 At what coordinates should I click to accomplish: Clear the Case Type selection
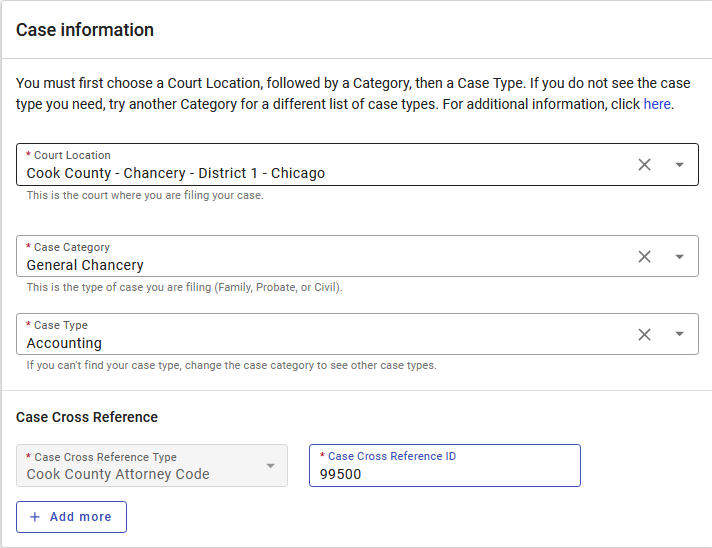coord(644,335)
